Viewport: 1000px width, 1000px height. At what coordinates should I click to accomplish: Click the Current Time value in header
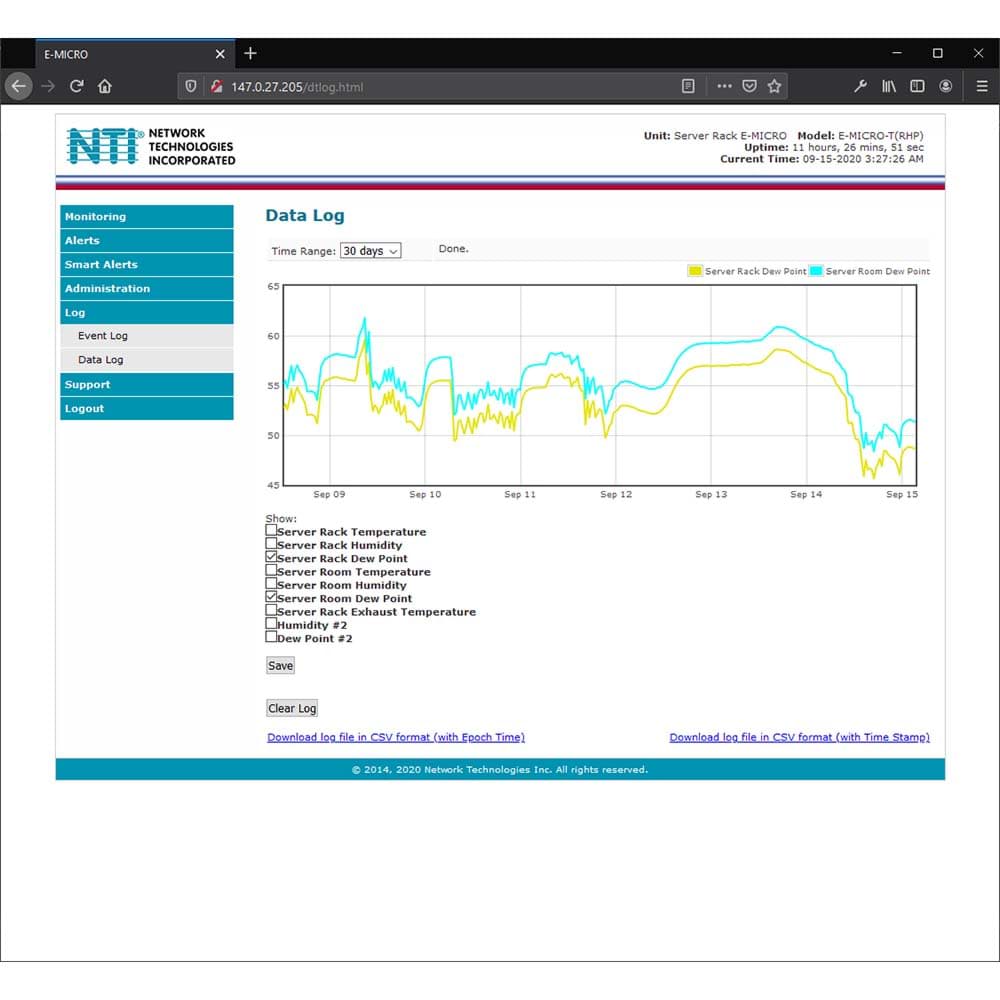[x=863, y=159]
